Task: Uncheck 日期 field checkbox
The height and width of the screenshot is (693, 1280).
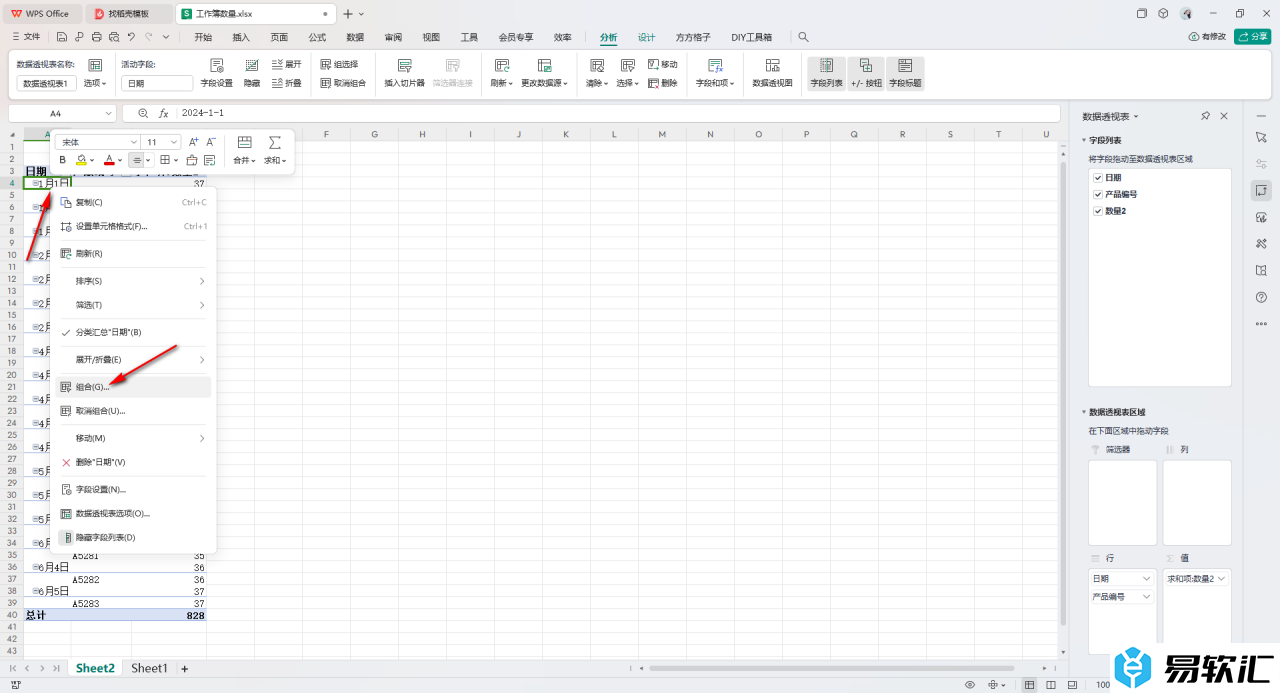Action: coord(1098,177)
